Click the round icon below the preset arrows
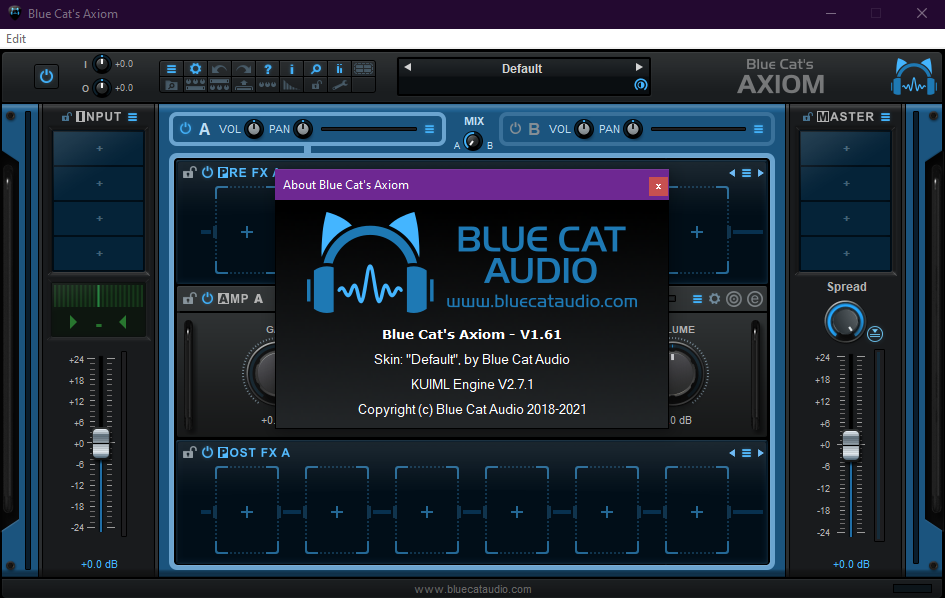Viewport: 945px width, 598px height. point(641,85)
